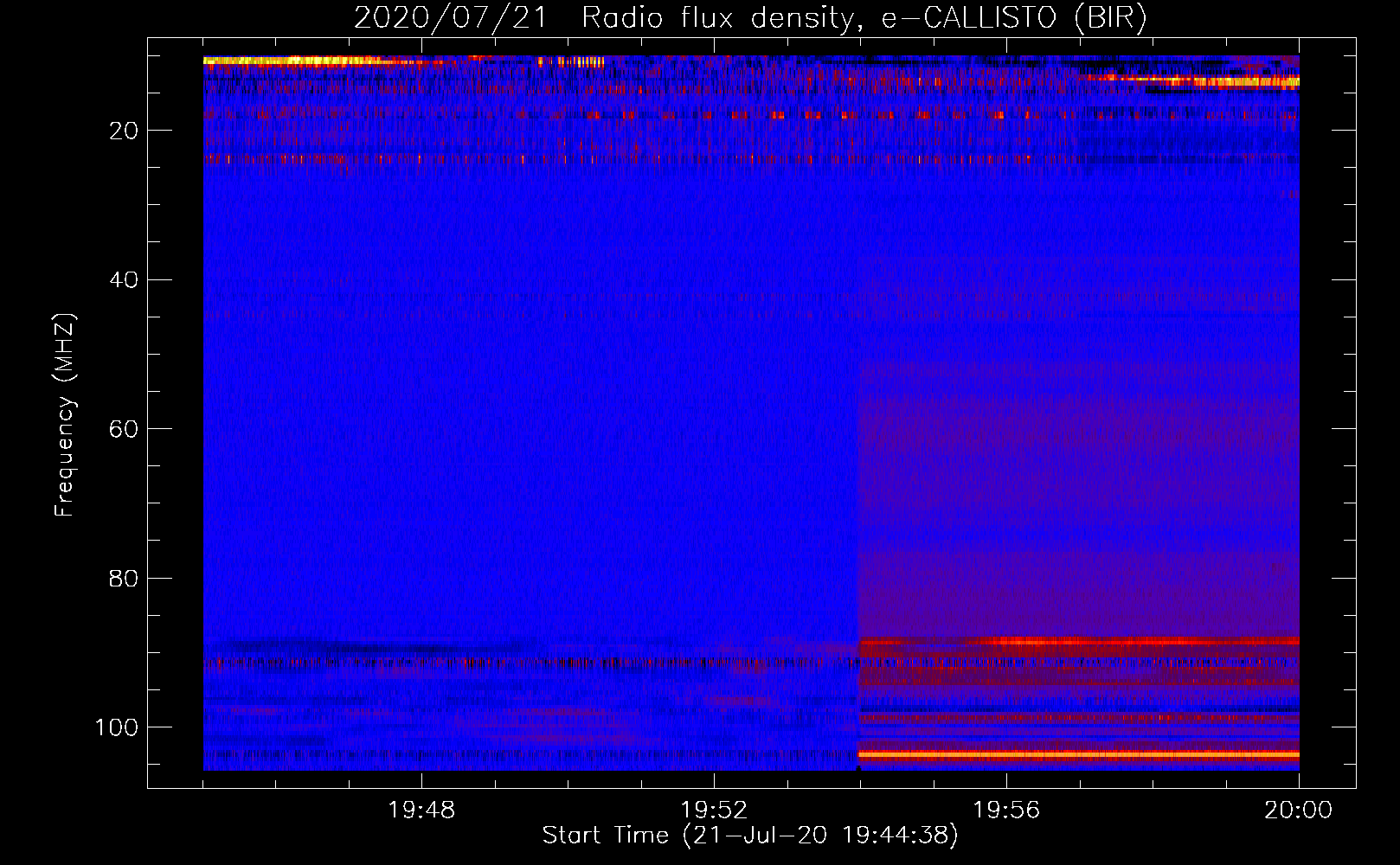Image resolution: width=1400 pixels, height=865 pixels.
Task: Click the bright yellow strip at the top-left of the spectrogram
Action: pyautogui.click(x=299, y=61)
